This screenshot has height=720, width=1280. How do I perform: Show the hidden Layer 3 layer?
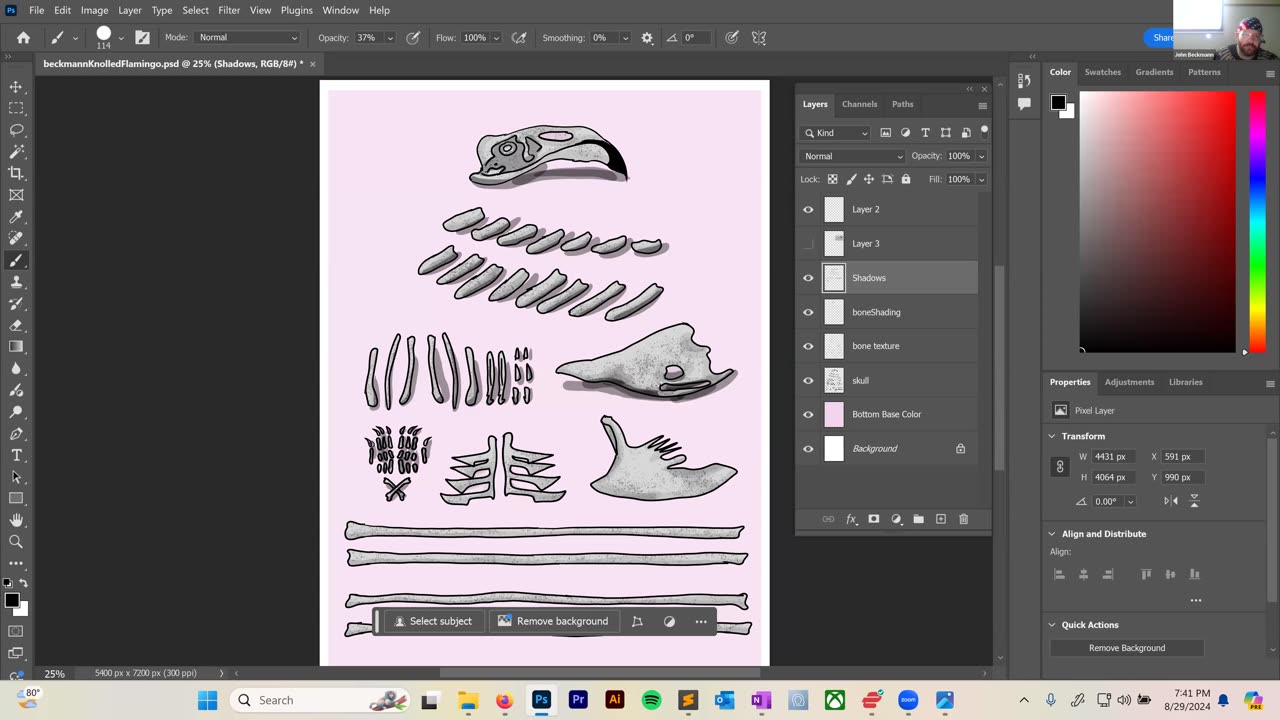coord(808,244)
